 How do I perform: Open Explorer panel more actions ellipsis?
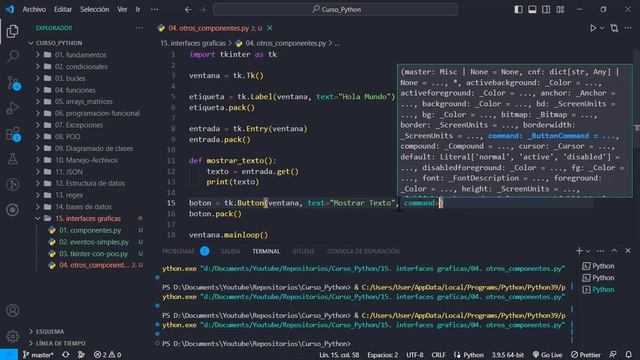click(140, 28)
